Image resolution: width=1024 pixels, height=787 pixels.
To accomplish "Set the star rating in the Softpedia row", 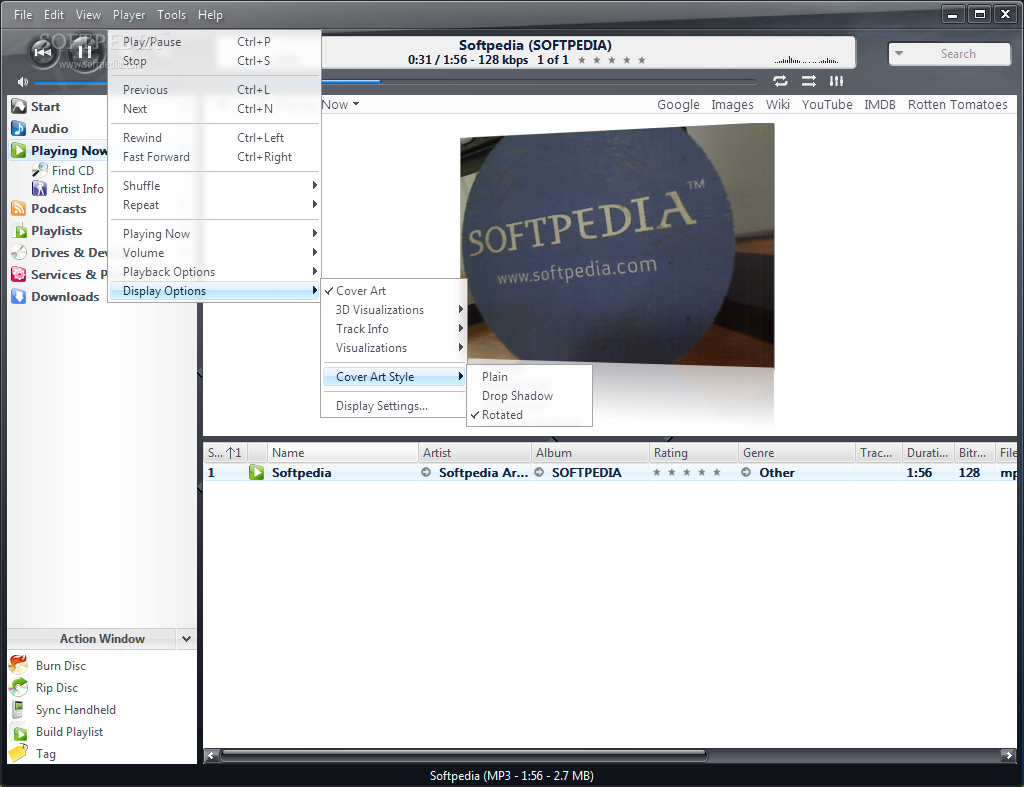I will [686, 472].
